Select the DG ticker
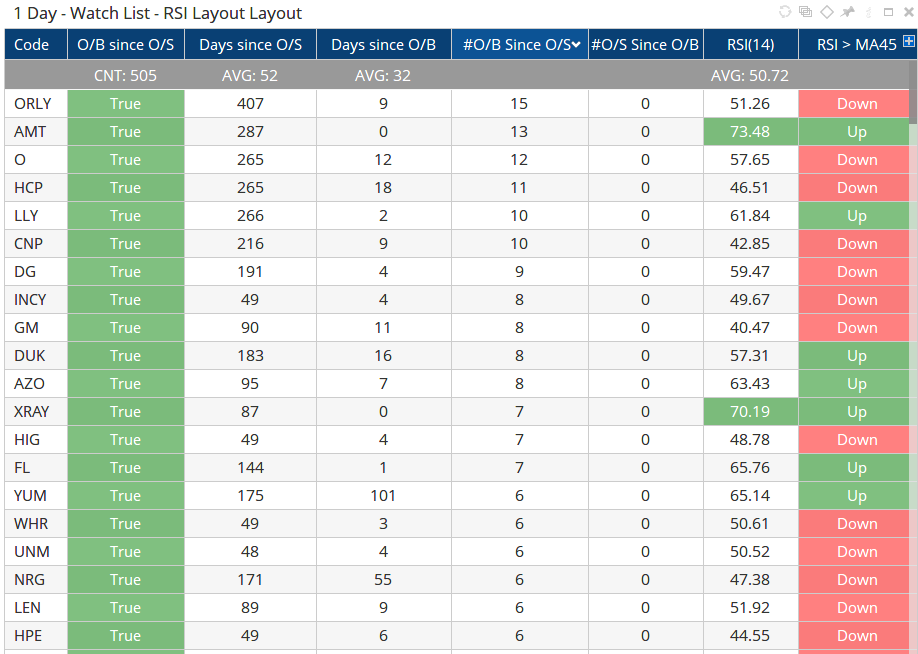 [x=25, y=272]
